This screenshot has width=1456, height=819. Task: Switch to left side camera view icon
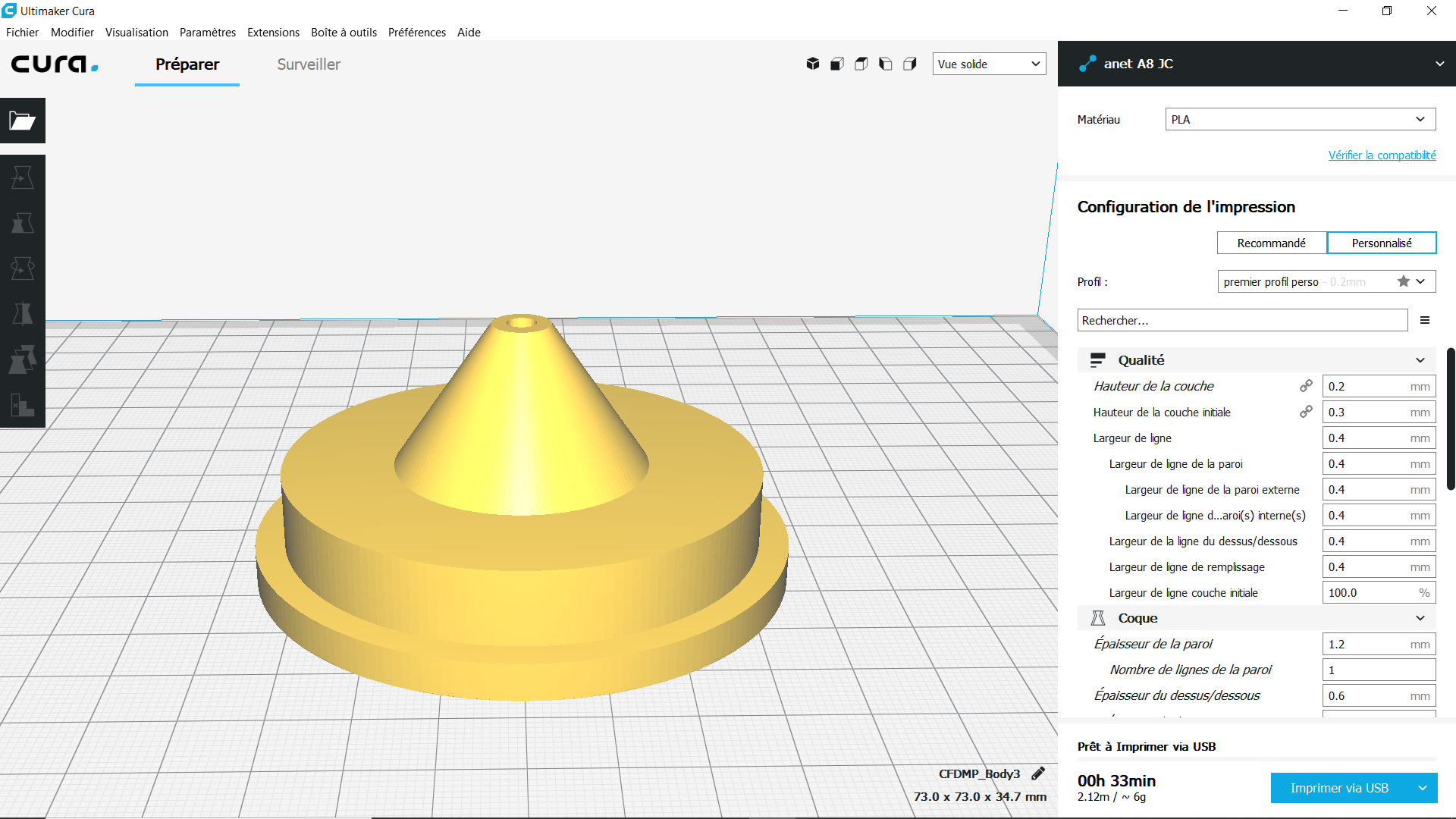[886, 64]
